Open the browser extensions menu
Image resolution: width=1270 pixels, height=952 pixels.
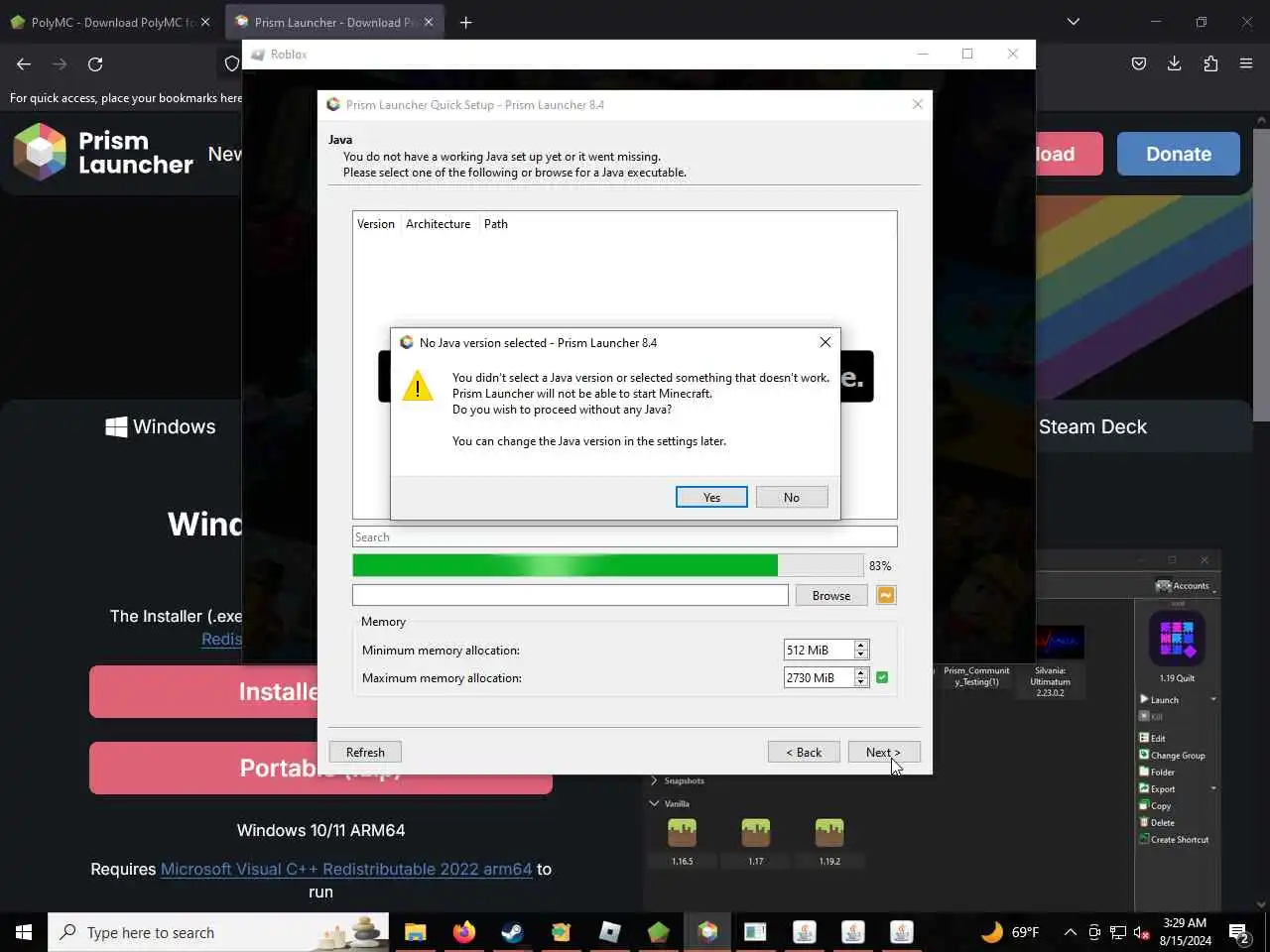(x=1210, y=63)
